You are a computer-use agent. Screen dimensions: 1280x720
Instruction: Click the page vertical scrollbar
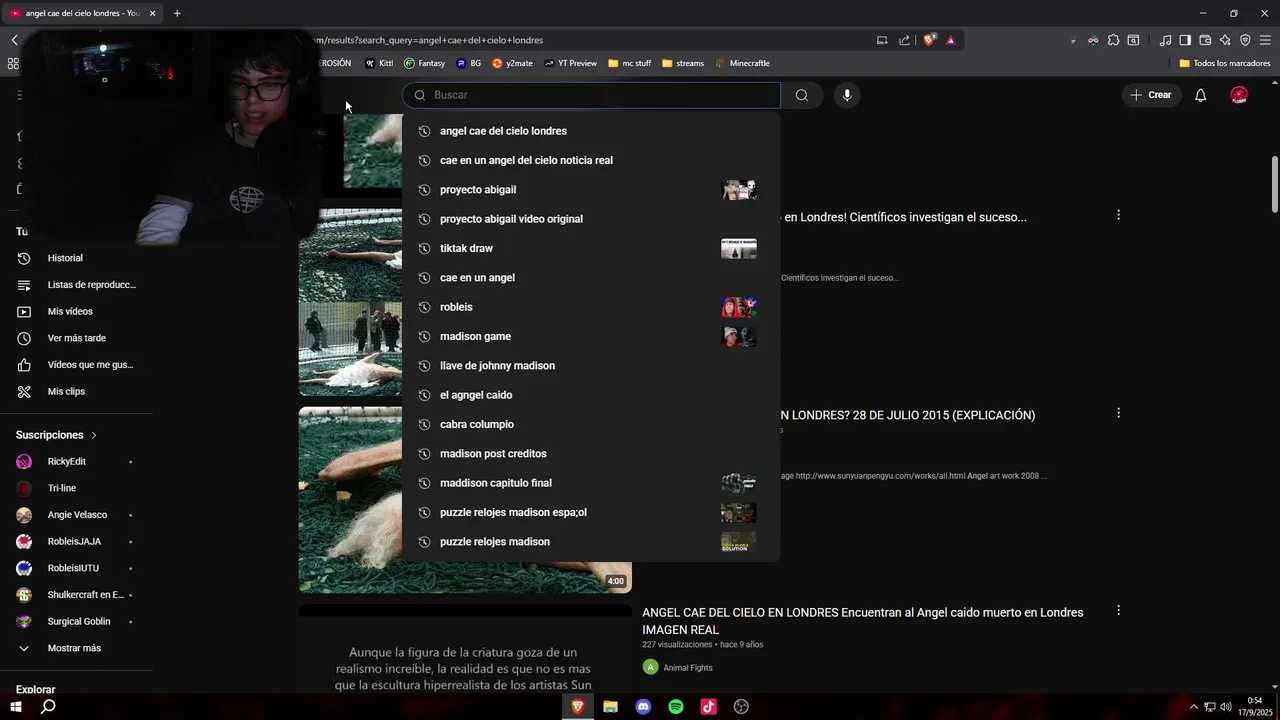point(1274,185)
